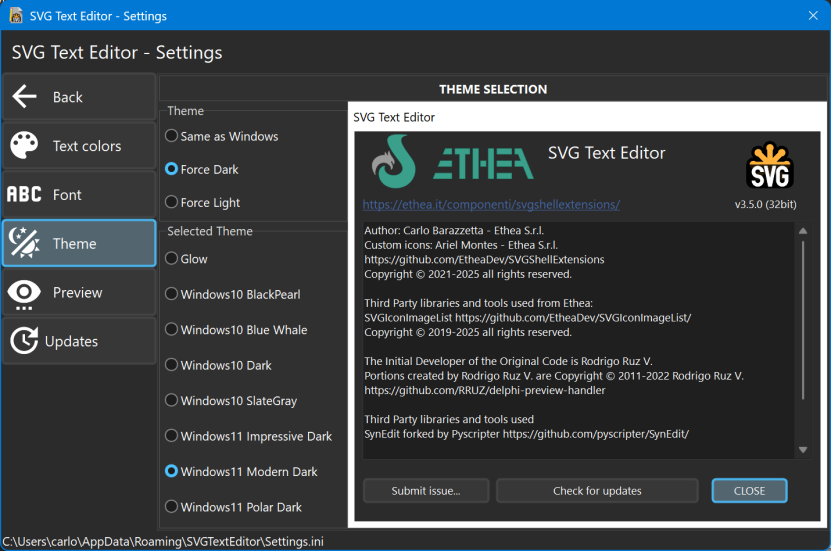Screen dimensions: 831x551
Task: Open the Theme settings page
Action: [x=79, y=243]
